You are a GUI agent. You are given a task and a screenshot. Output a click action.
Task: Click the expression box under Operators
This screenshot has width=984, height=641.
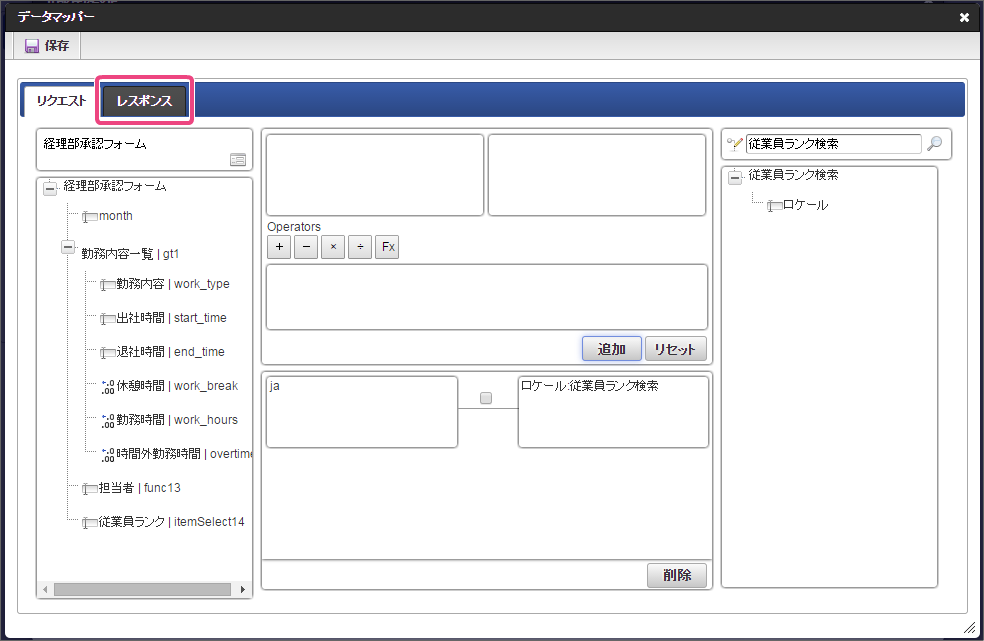487,297
